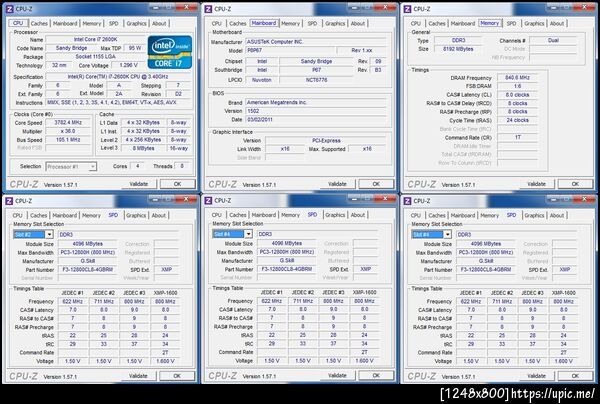Image resolution: width=600 pixels, height=404 pixels.
Task: Click the Cycle Time value '24 clocks'
Action: click(517, 120)
